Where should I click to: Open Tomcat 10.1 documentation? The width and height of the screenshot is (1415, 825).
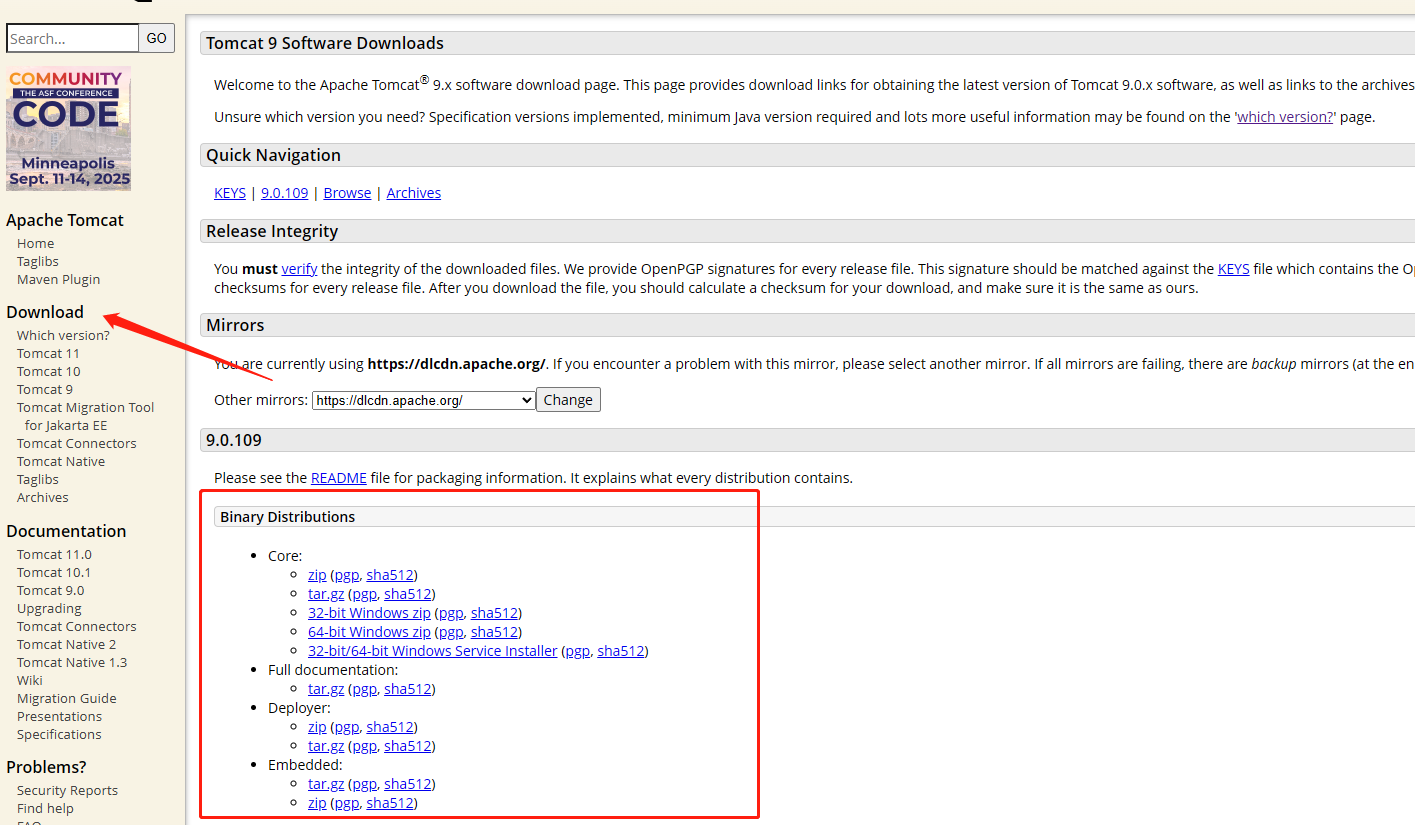(54, 572)
